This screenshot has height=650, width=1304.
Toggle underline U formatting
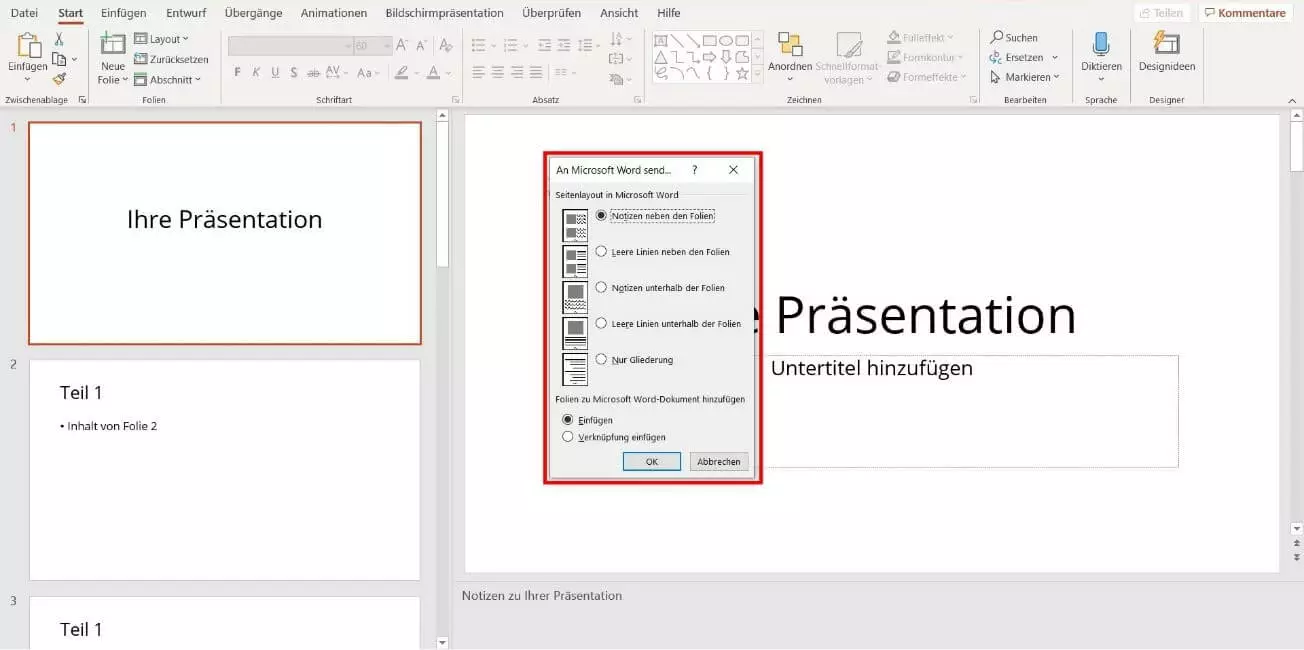click(x=274, y=73)
